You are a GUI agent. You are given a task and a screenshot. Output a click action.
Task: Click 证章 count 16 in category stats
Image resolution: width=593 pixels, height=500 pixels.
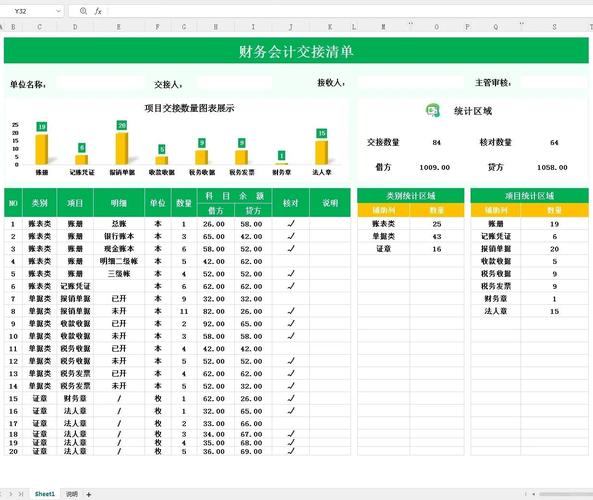pos(437,249)
